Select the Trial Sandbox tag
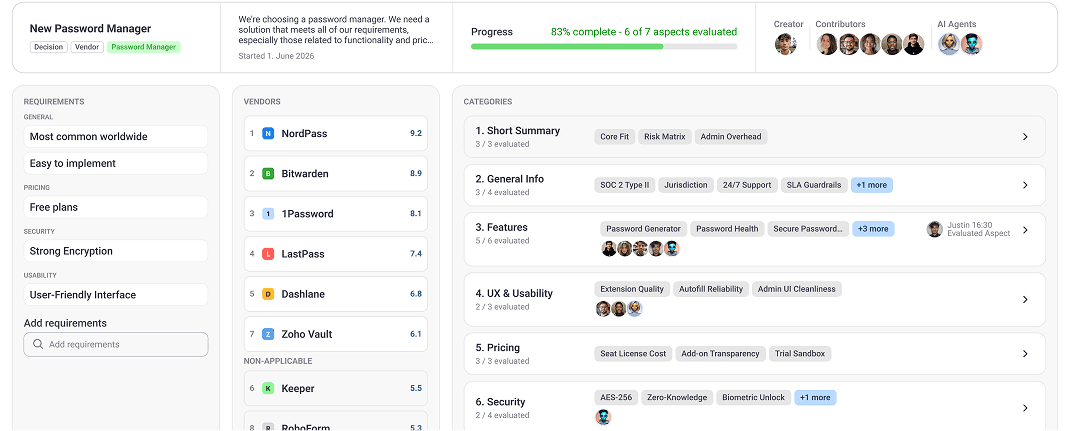This screenshot has height=431, width=1070. point(800,354)
